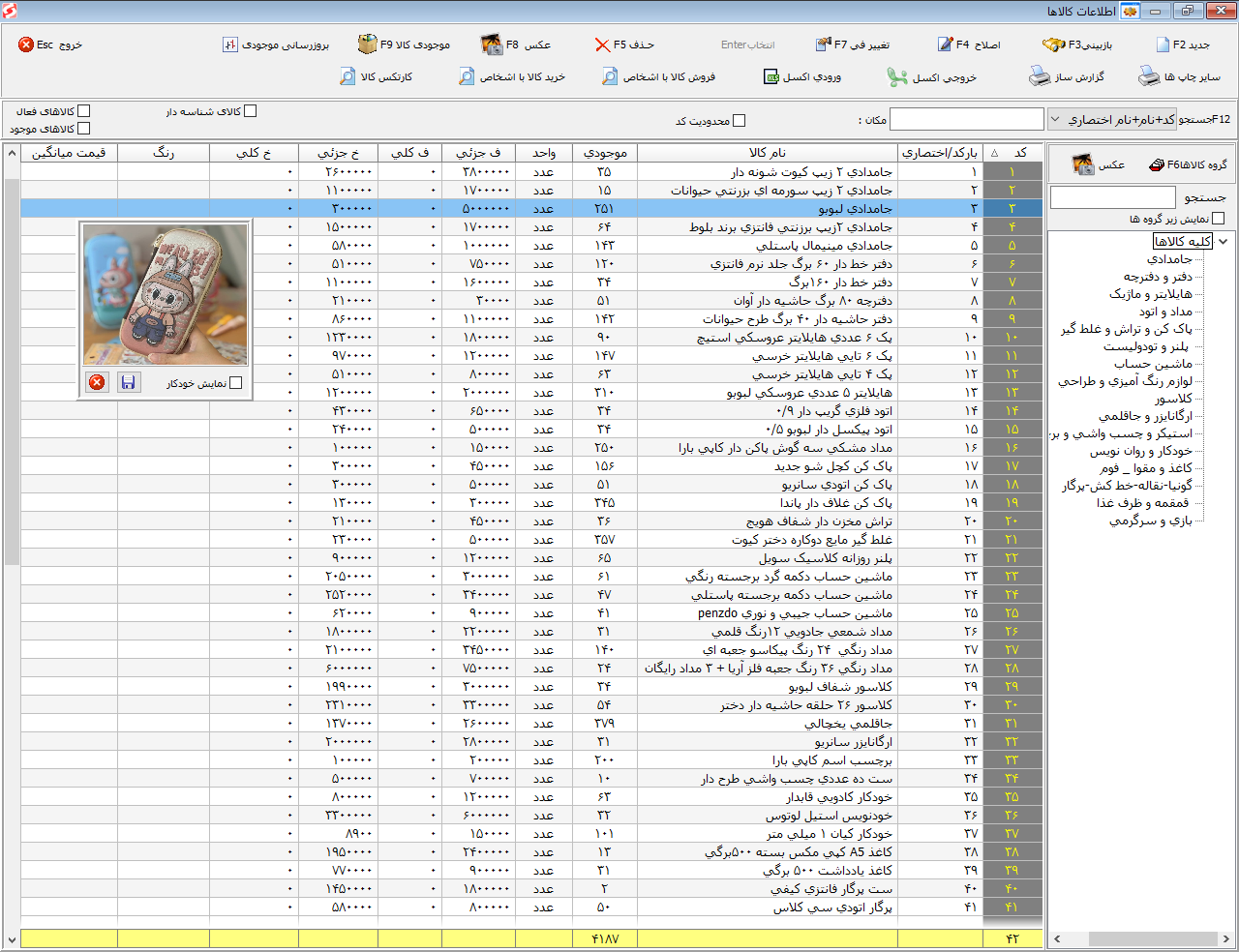Toggle کالاهای فعال checkbox

83,111
